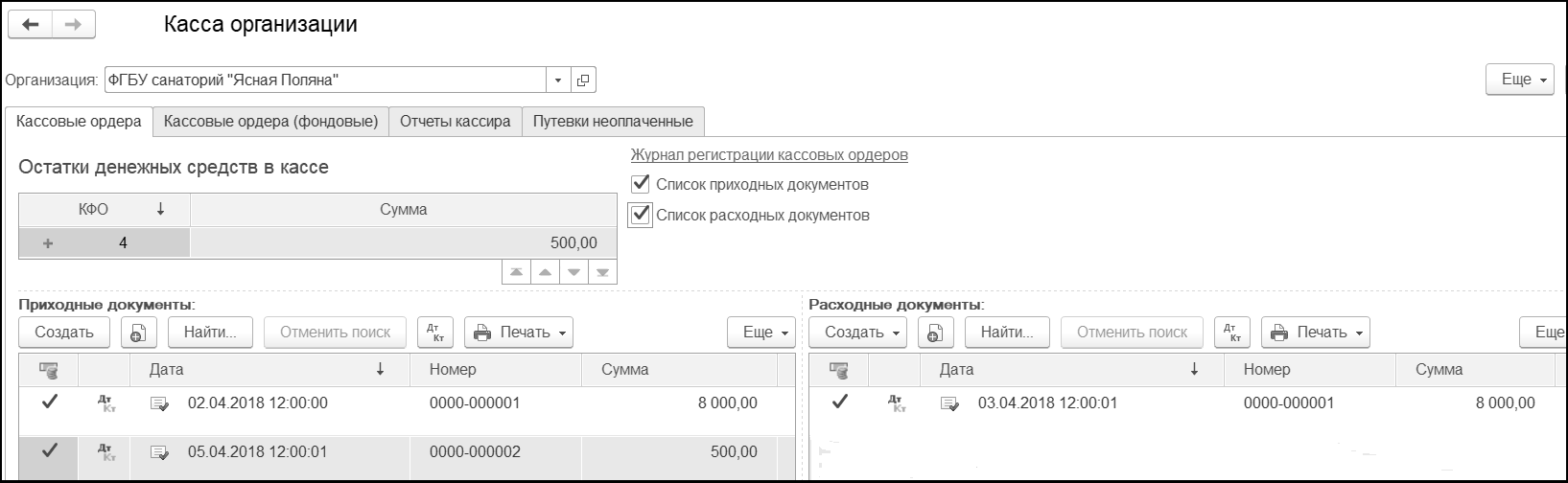Copy document icon in incoming documents toolbar
This screenshot has width=1568, height=483.
click(x=138, y=333)
